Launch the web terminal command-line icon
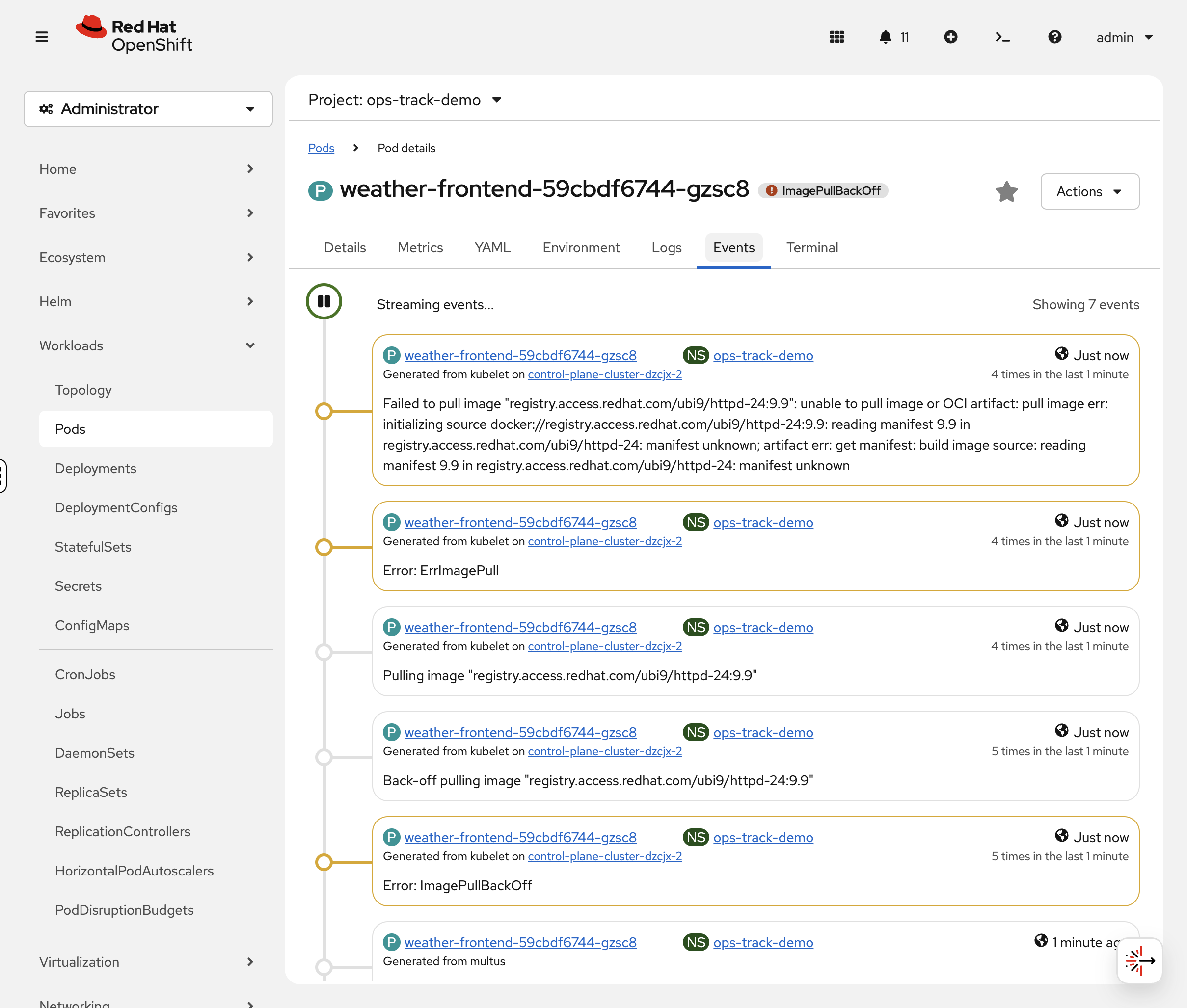Viewport: 1187px width, 1008px height. coord(1002,37)
